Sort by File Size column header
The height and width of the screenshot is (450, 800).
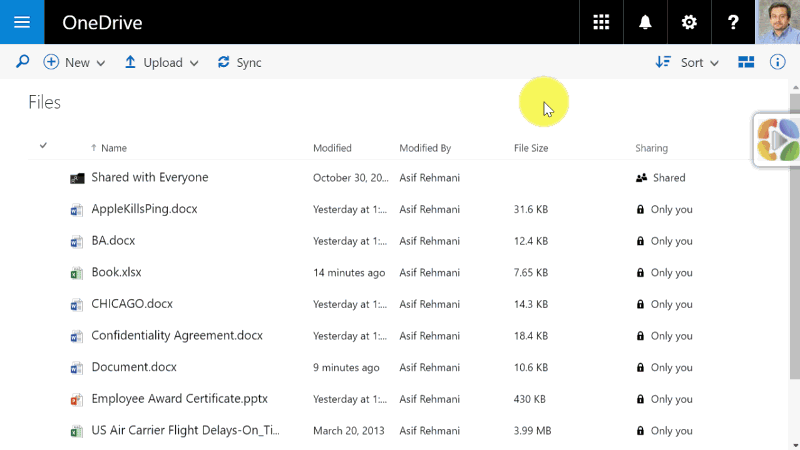[531, 148]
